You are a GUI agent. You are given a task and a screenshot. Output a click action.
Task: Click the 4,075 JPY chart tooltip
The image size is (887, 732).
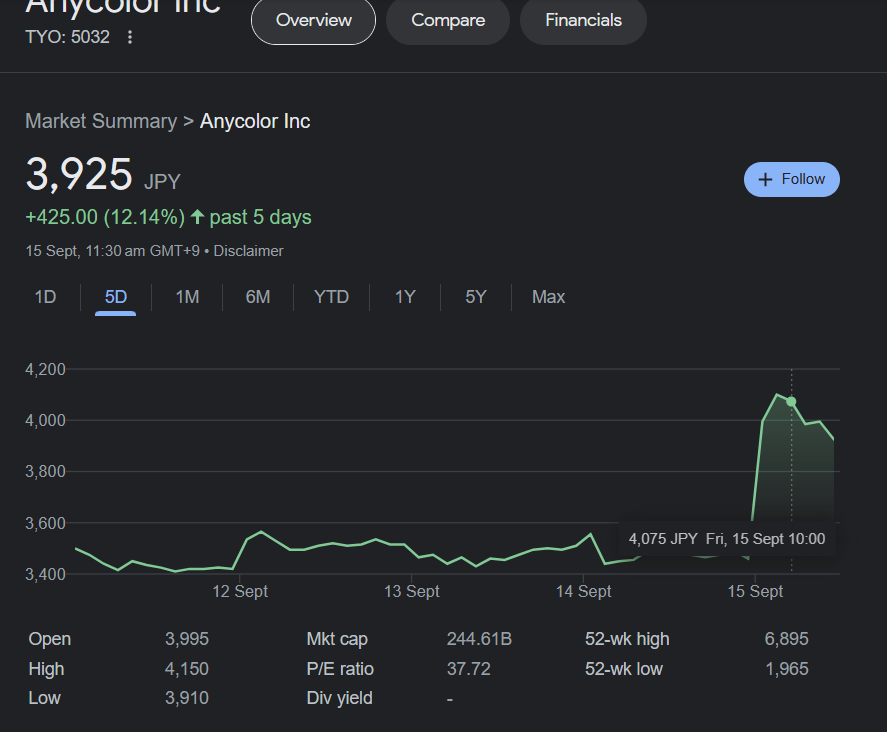pos(727,539)
